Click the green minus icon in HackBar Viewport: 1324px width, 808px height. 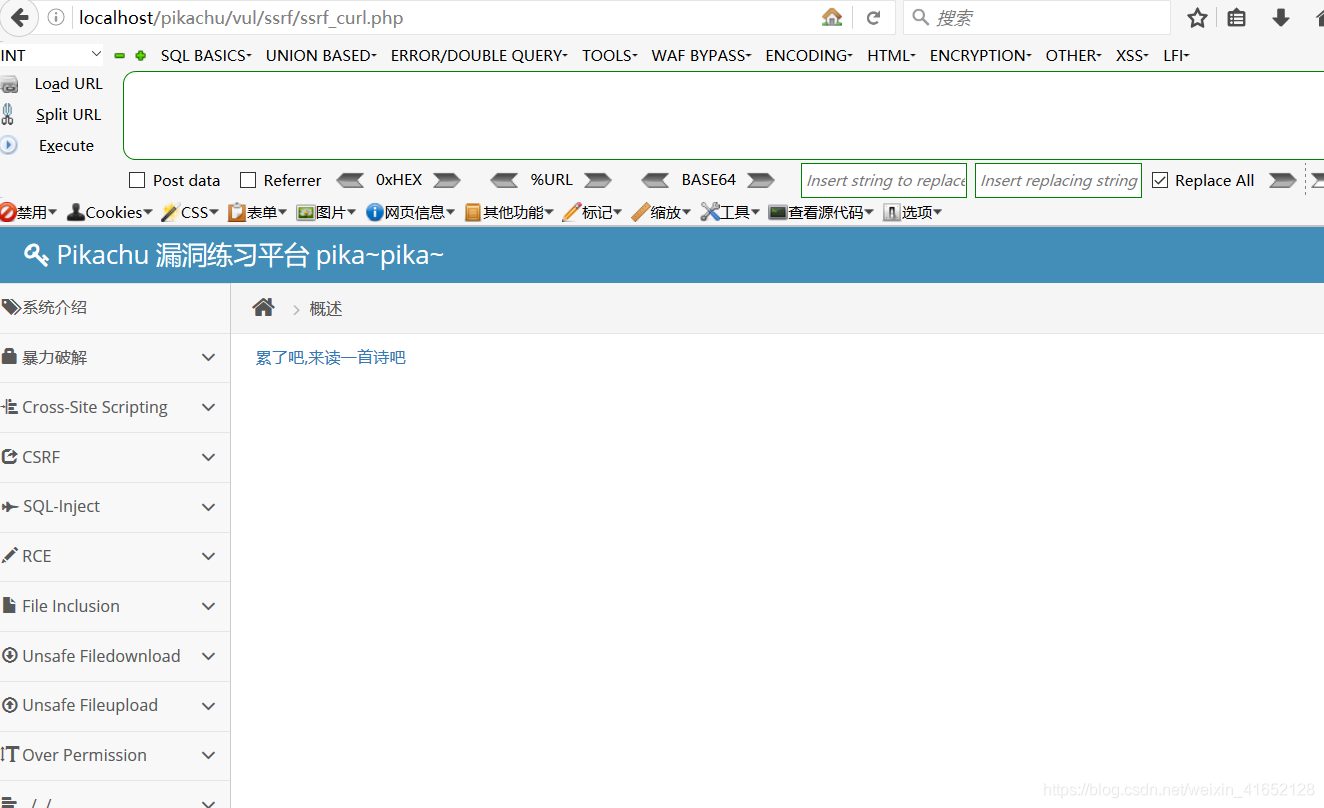pyautogui.click(x=120, y=56)
